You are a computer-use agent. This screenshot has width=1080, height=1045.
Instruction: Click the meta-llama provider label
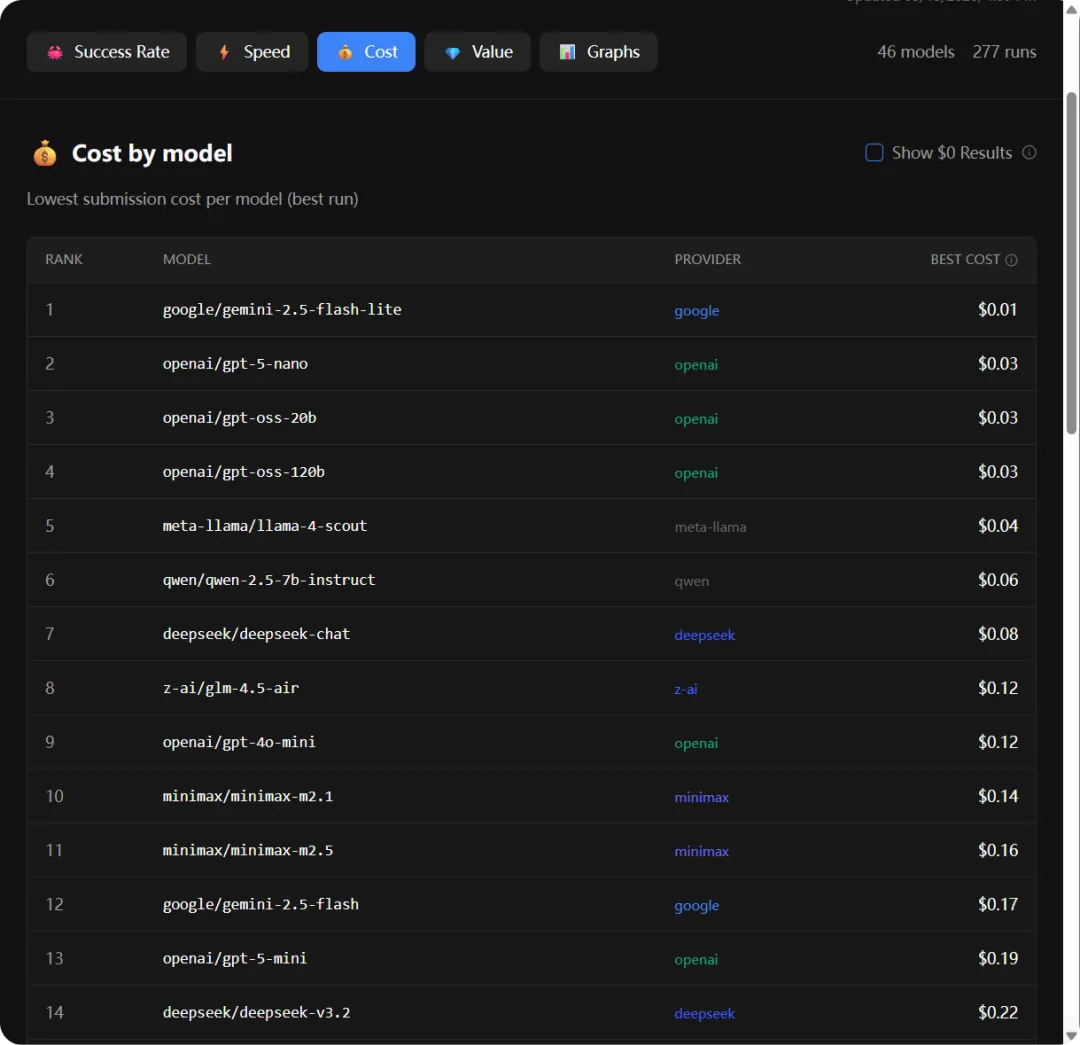coord(710,527)
